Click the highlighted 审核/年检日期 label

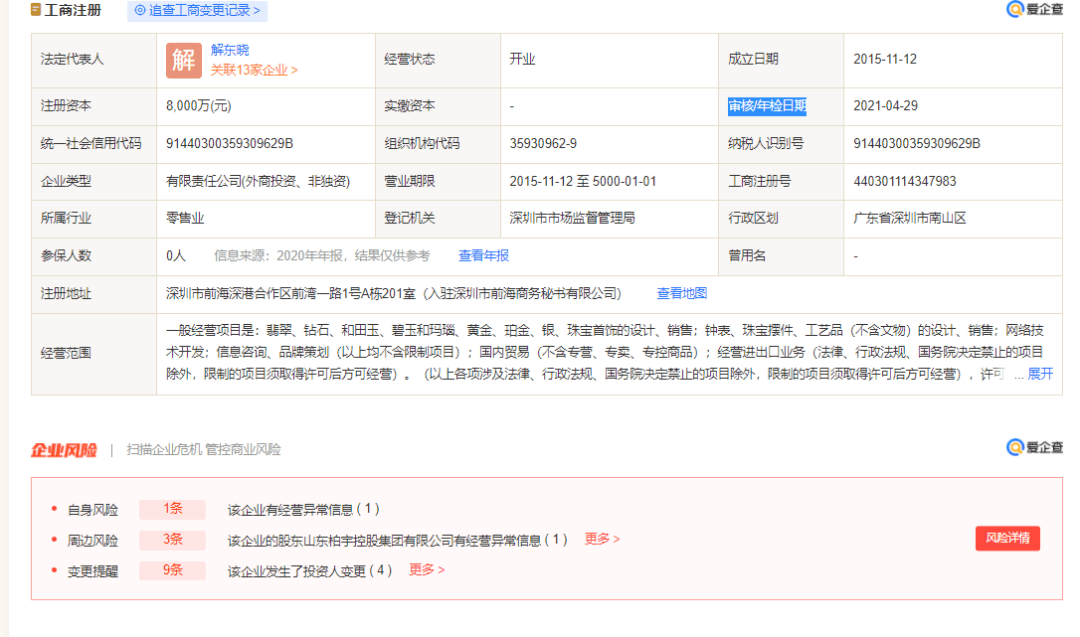(767, 106)
